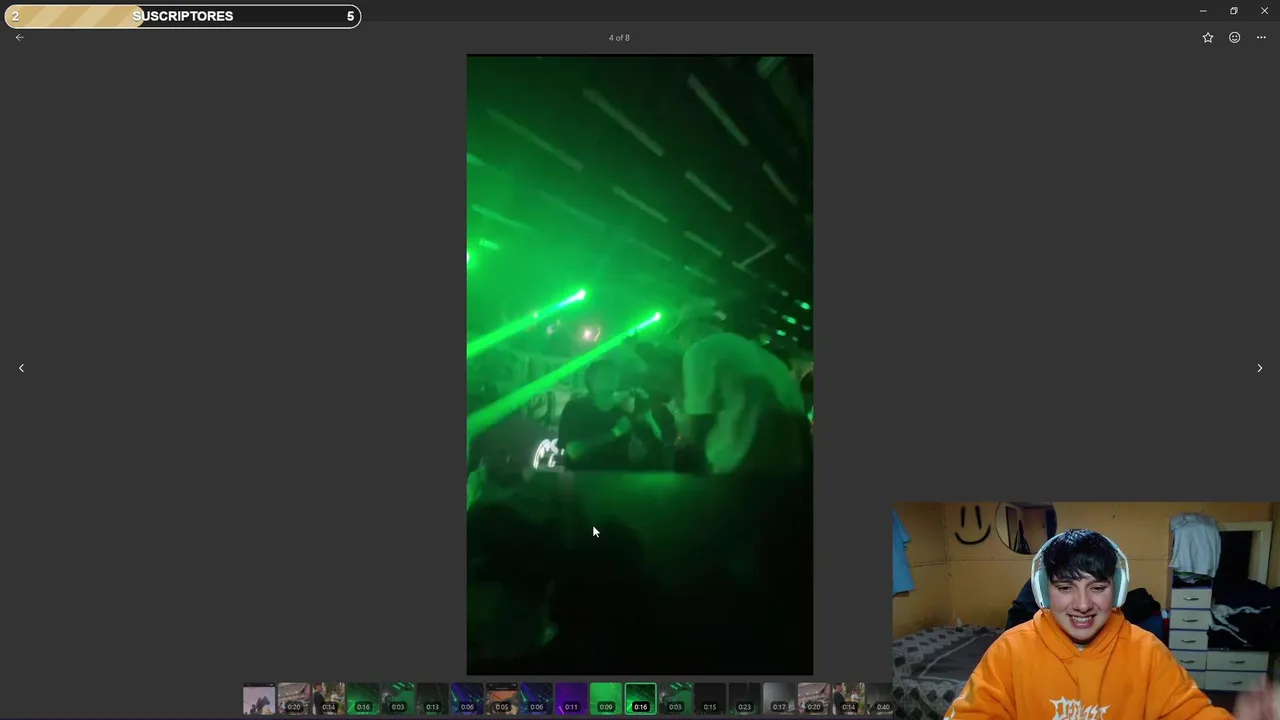Open the 0:13 video thumbnail

tap(432, 699)
